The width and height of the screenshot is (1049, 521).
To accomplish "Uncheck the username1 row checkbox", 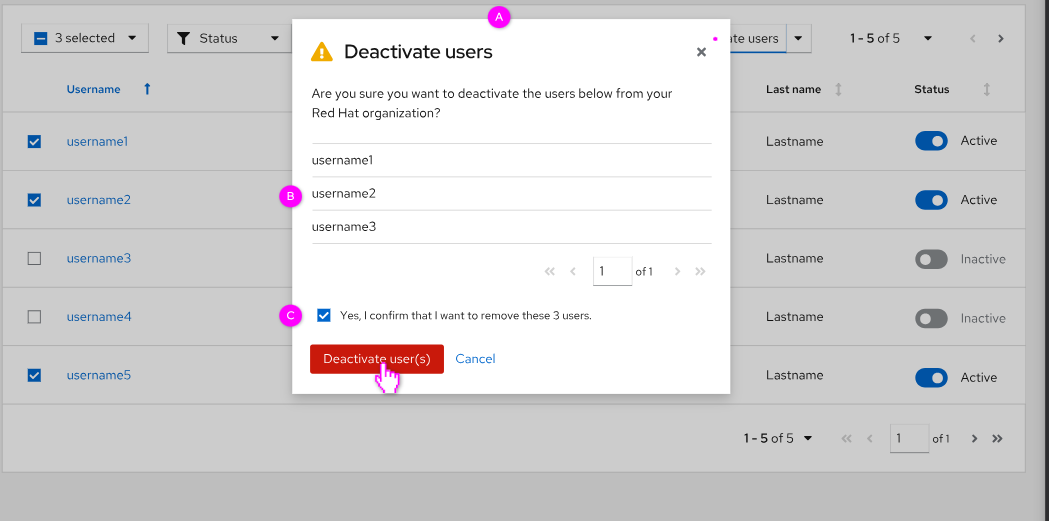I will point(34,142).
